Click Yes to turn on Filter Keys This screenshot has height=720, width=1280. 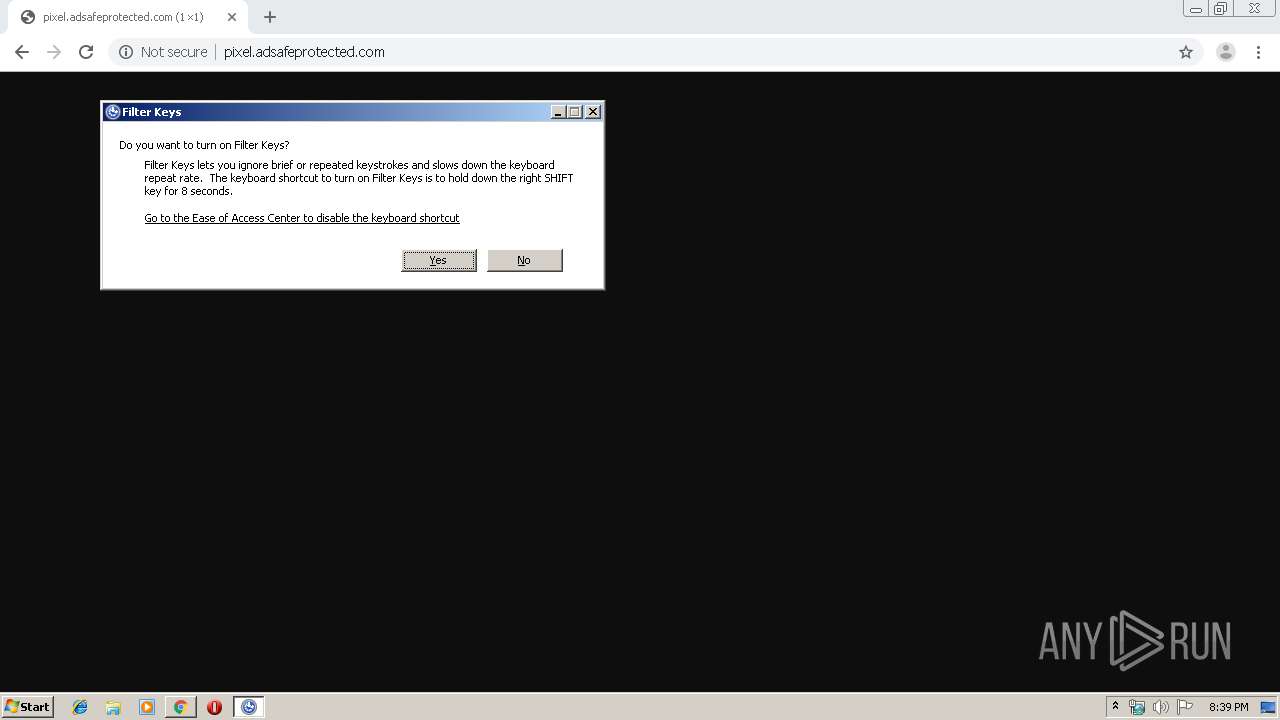pyautogui.click(x=439, y=260)
